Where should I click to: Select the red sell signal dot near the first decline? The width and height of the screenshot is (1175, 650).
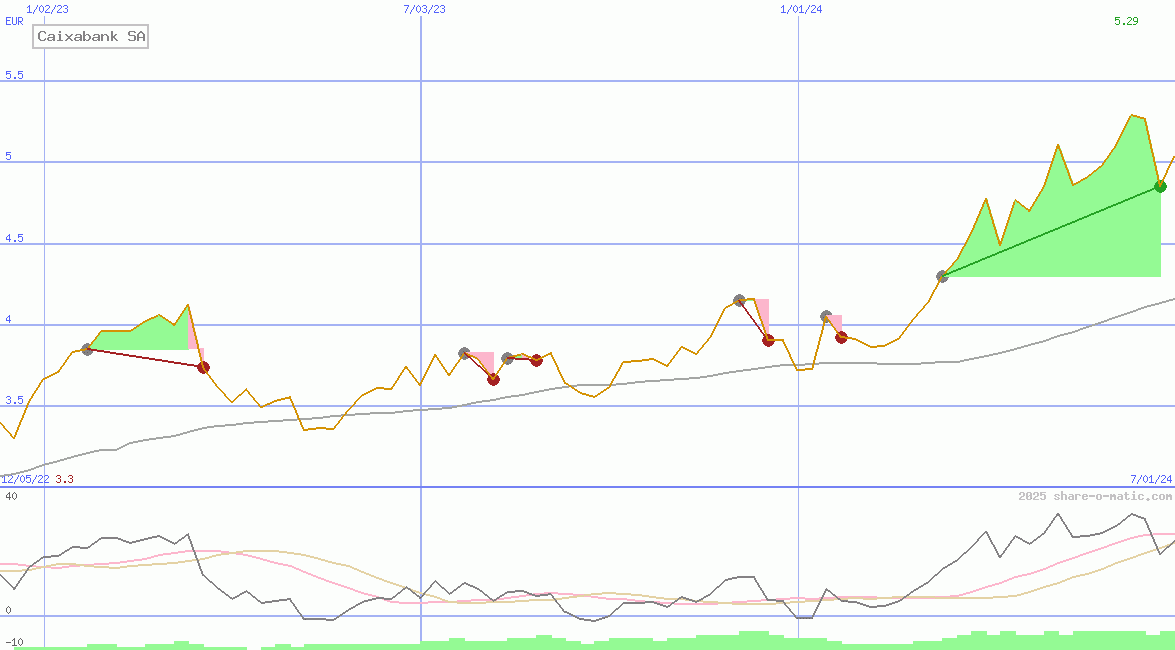pyautogui.click(x=203, y=366)
